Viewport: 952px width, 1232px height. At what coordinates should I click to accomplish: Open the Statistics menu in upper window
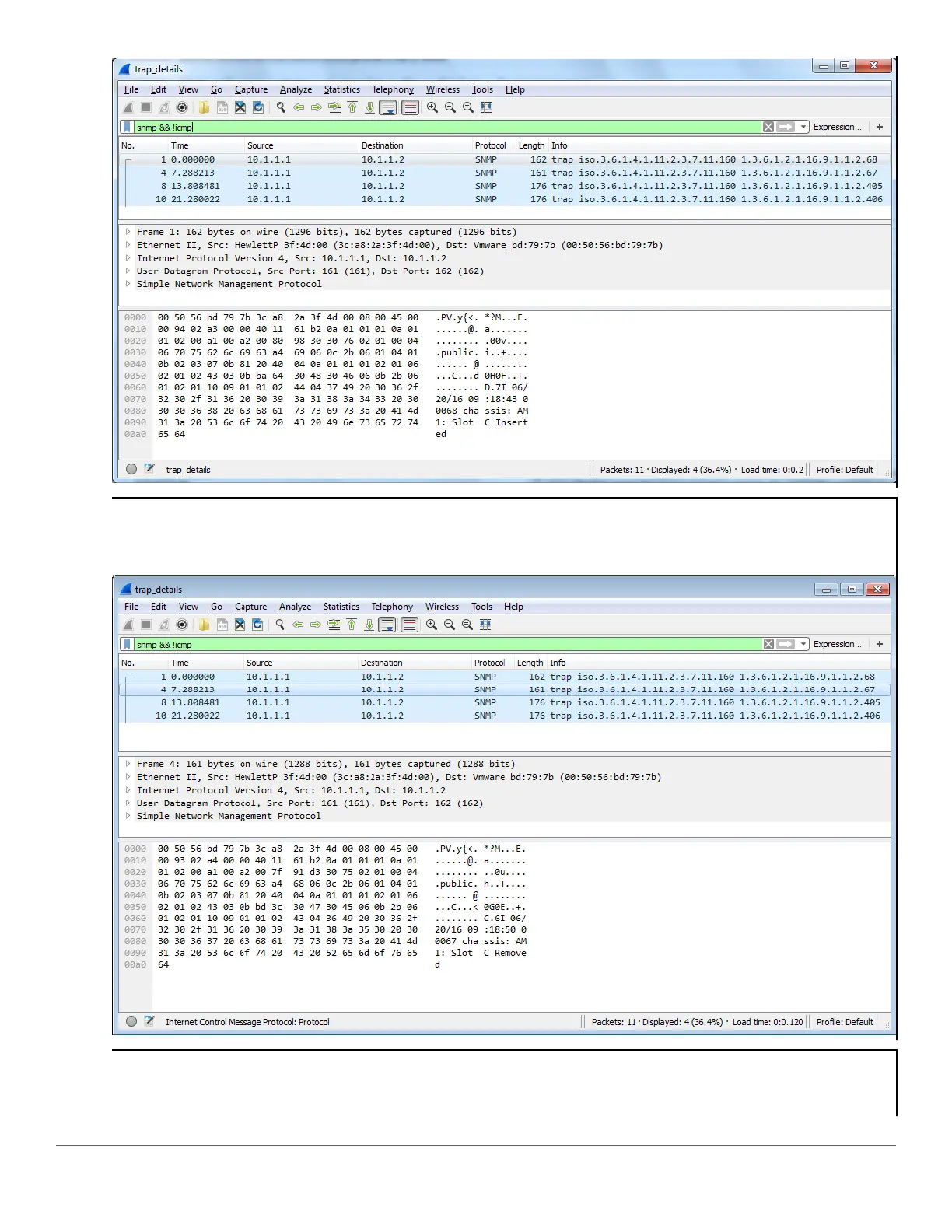pos(342,89)
